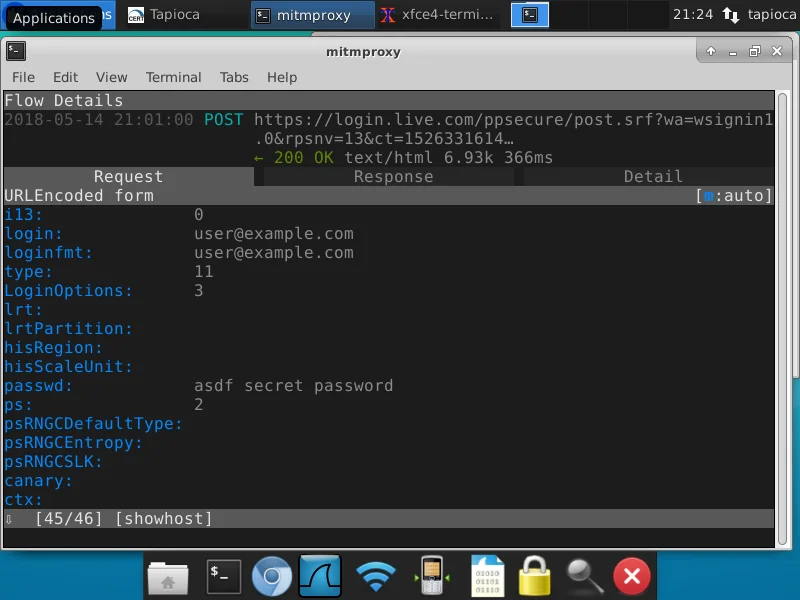Click the network arrows tray icon
Screen dimensions: 800x600
[x=730, y=15]
